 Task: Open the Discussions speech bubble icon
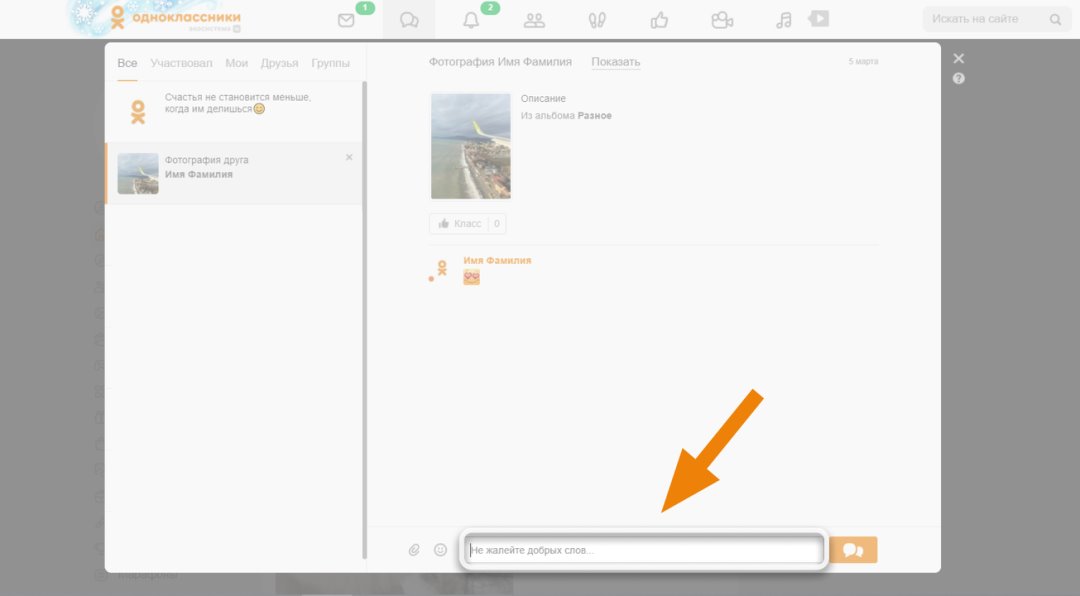tap(408, 20)
